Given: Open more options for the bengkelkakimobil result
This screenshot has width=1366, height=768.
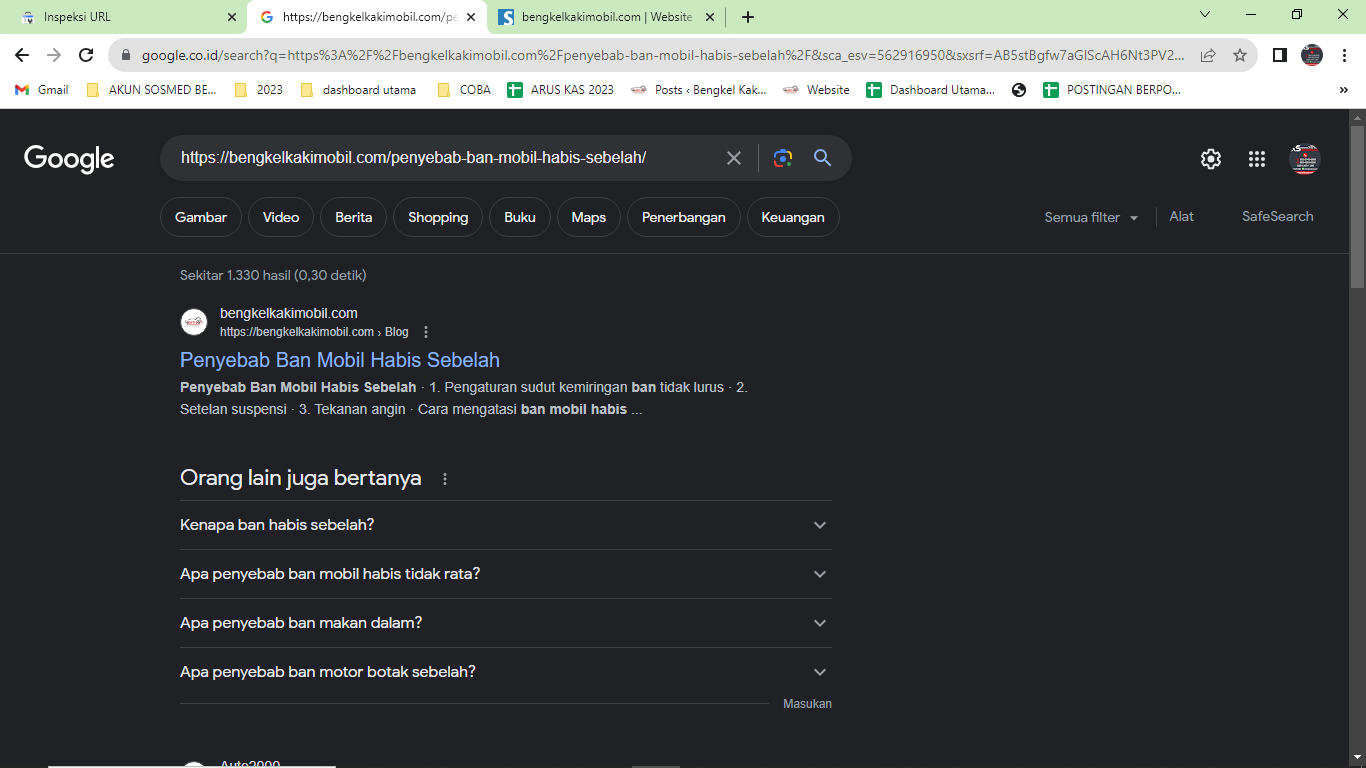Looking at the screenshot, I should coord(426,332).
